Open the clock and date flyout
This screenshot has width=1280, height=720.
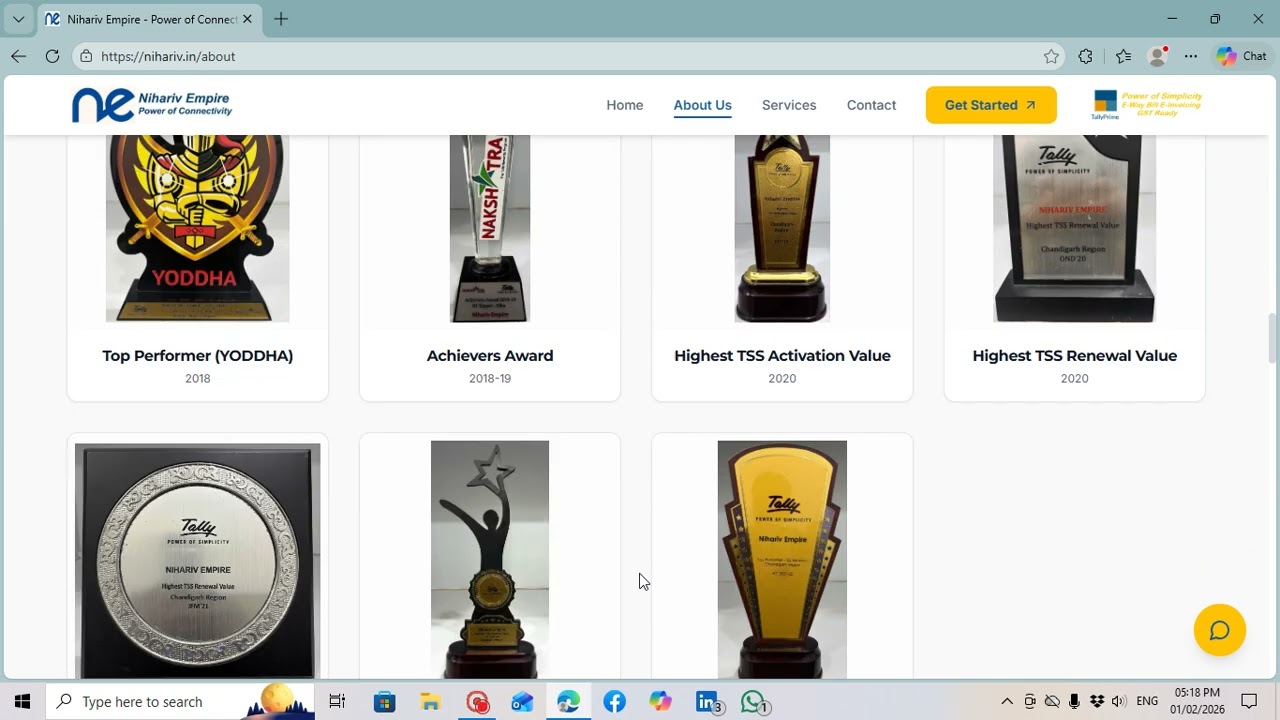1197,701
